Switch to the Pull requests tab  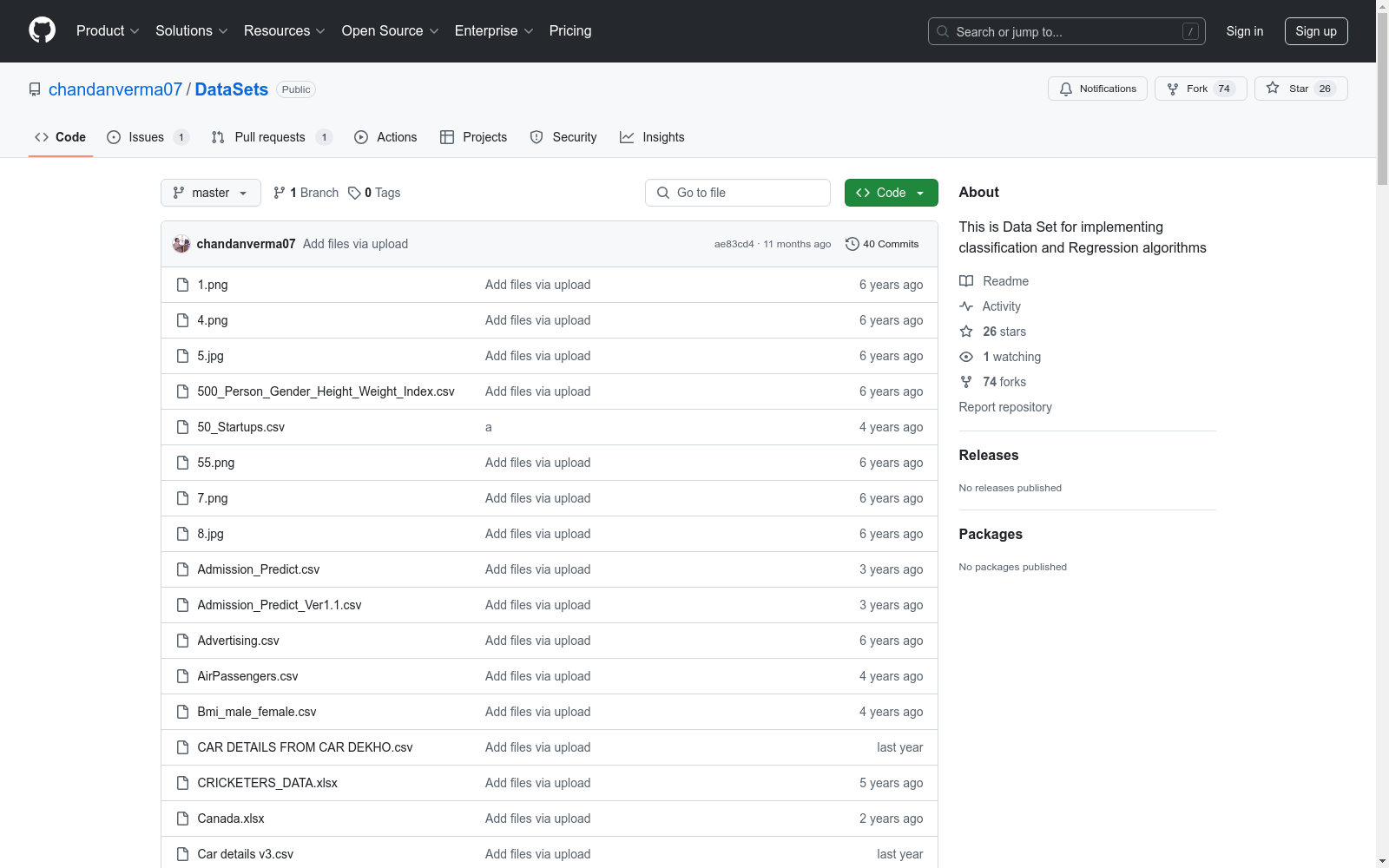272,137
